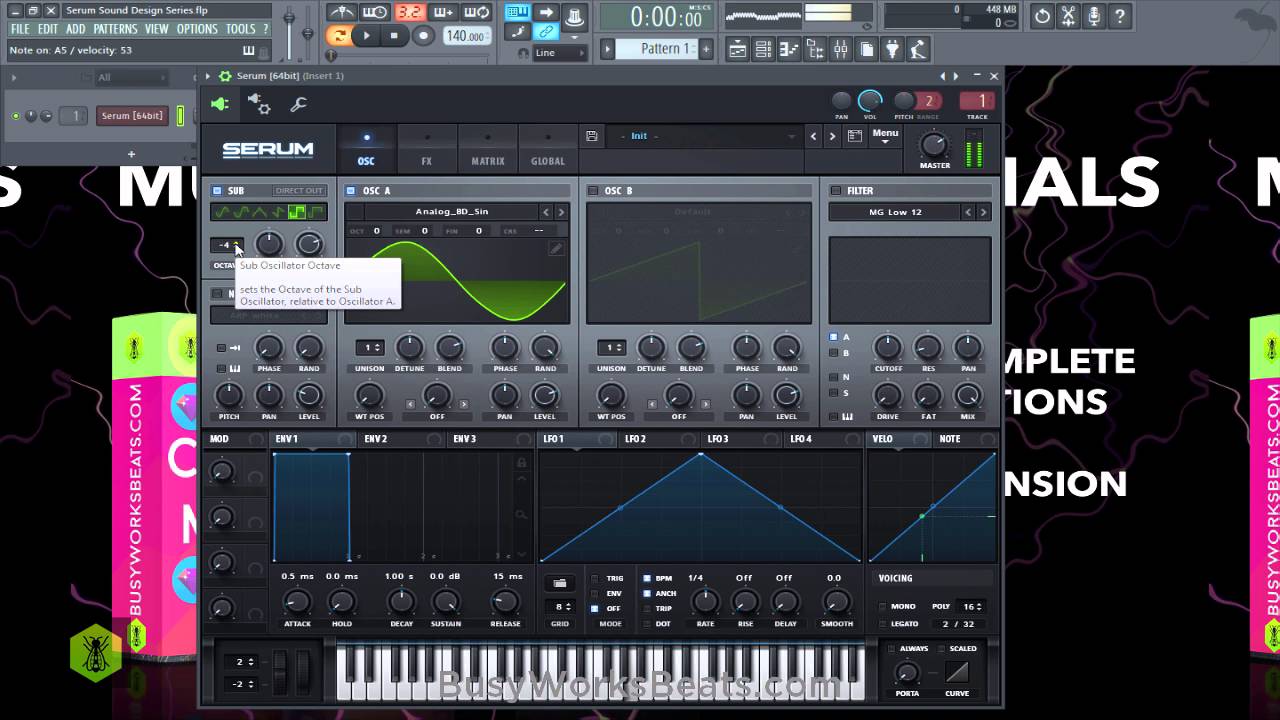This screenshot has width=1280, height=720.
Task: Click the 140.000 tempo field
Action: pyautogui.click(x=465, y=36)
